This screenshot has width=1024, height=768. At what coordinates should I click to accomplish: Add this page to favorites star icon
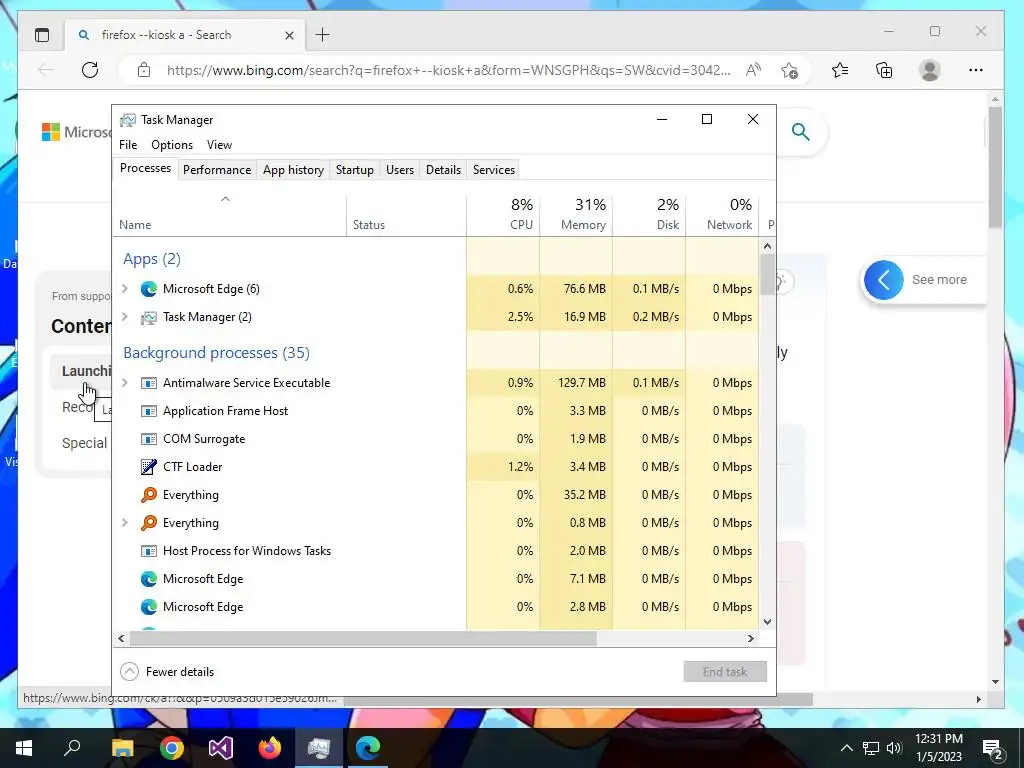click(789, 70)
